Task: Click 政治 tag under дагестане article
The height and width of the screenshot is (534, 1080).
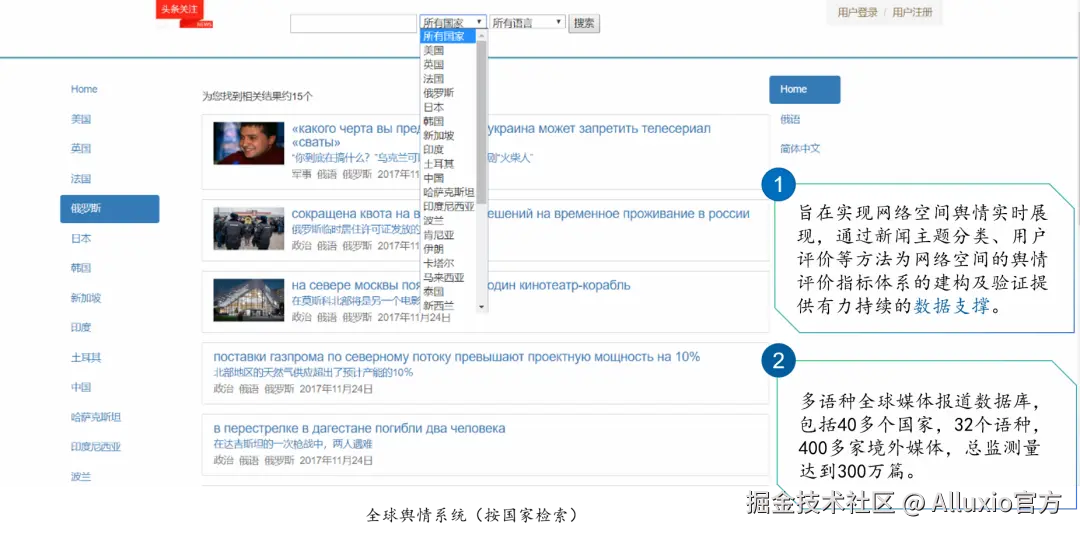Action: click(224, 460)
